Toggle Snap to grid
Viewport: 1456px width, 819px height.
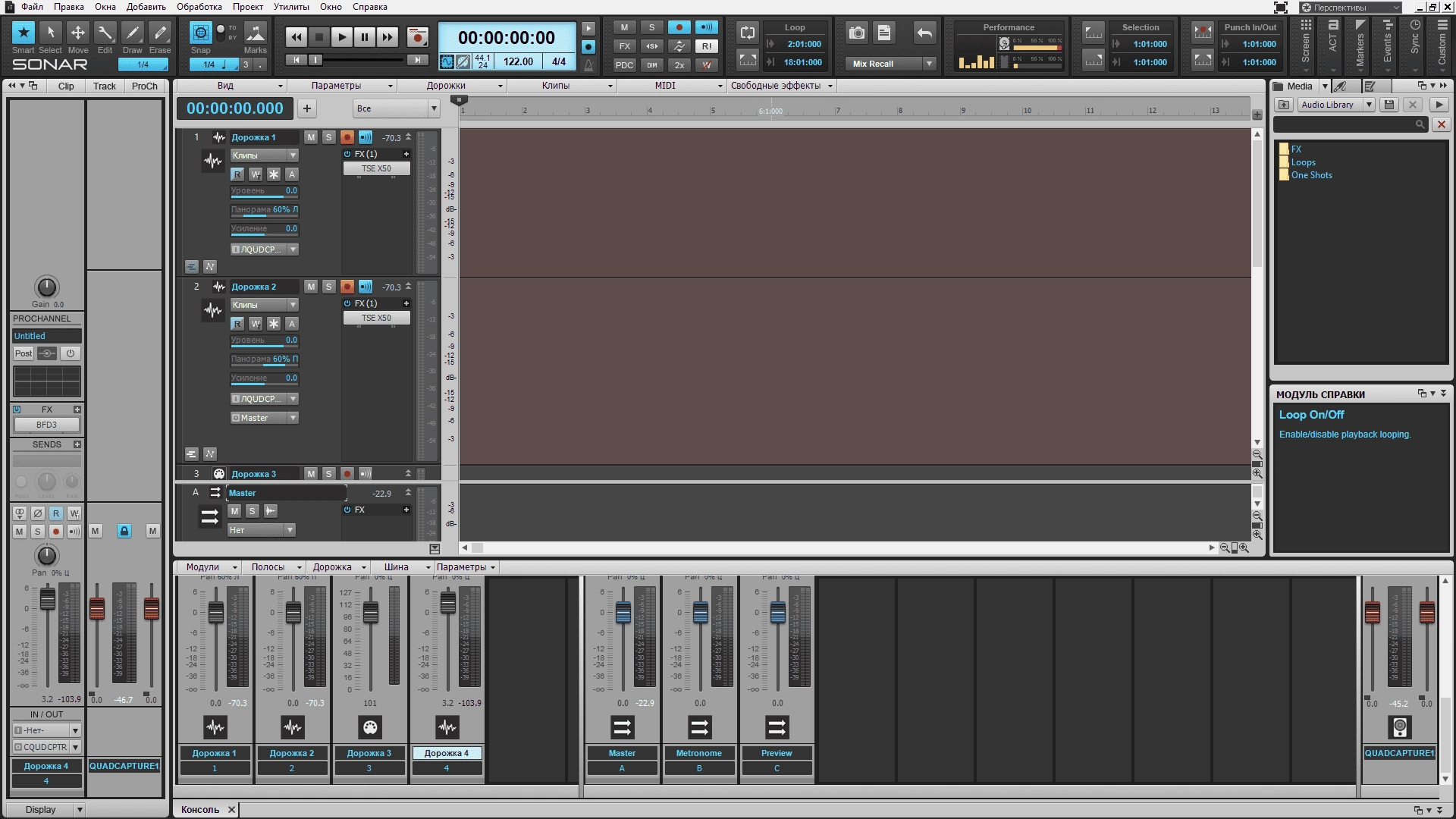click(x=200, y=33)
